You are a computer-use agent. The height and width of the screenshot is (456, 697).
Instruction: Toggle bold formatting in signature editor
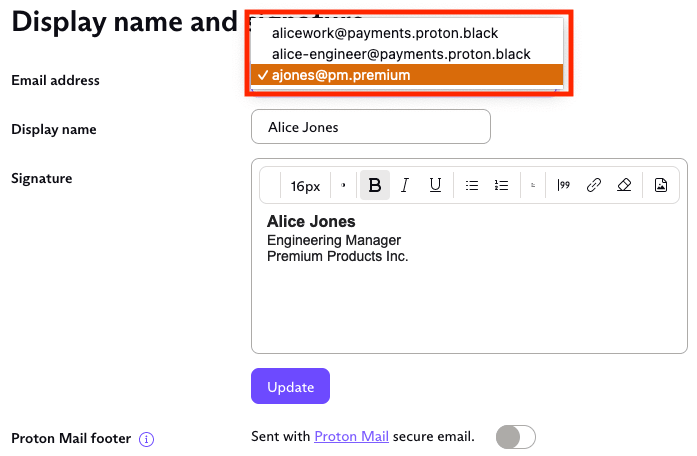pos(375,185)
